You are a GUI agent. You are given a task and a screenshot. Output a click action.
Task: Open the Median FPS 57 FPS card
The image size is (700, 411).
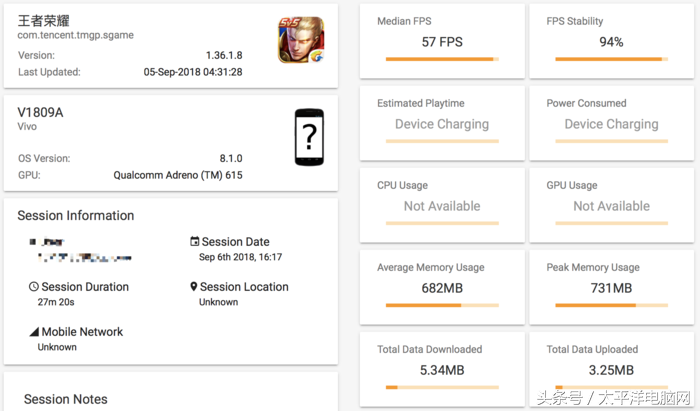pos(442,41)
